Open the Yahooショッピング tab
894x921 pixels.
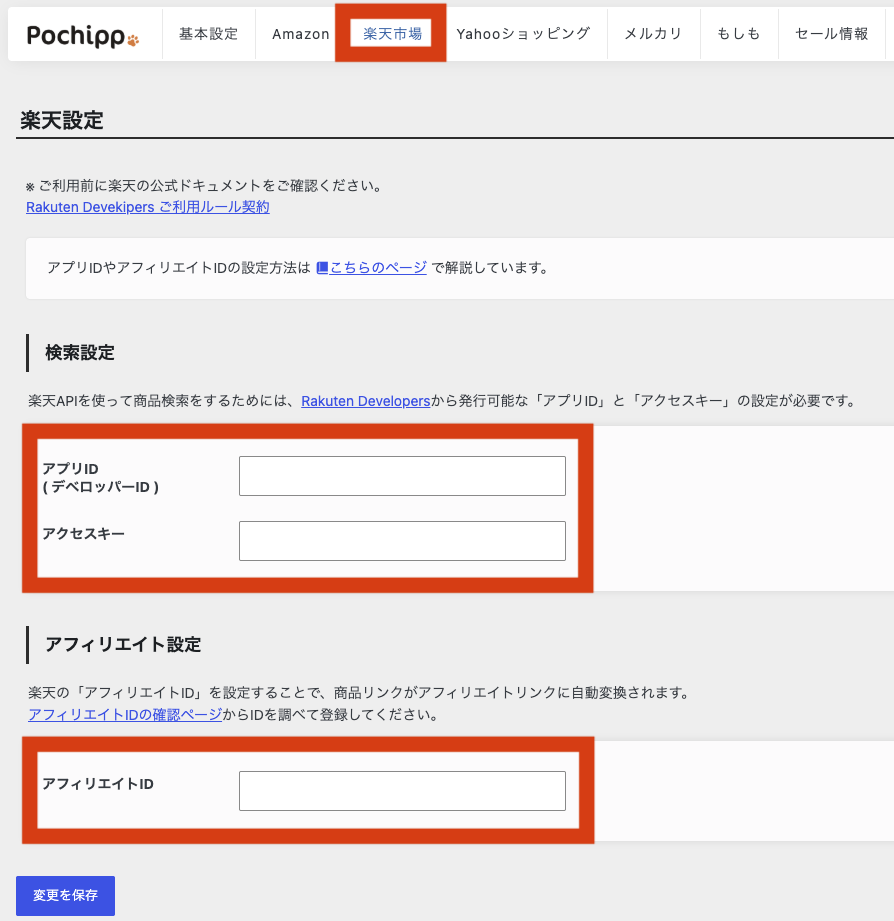523,33
